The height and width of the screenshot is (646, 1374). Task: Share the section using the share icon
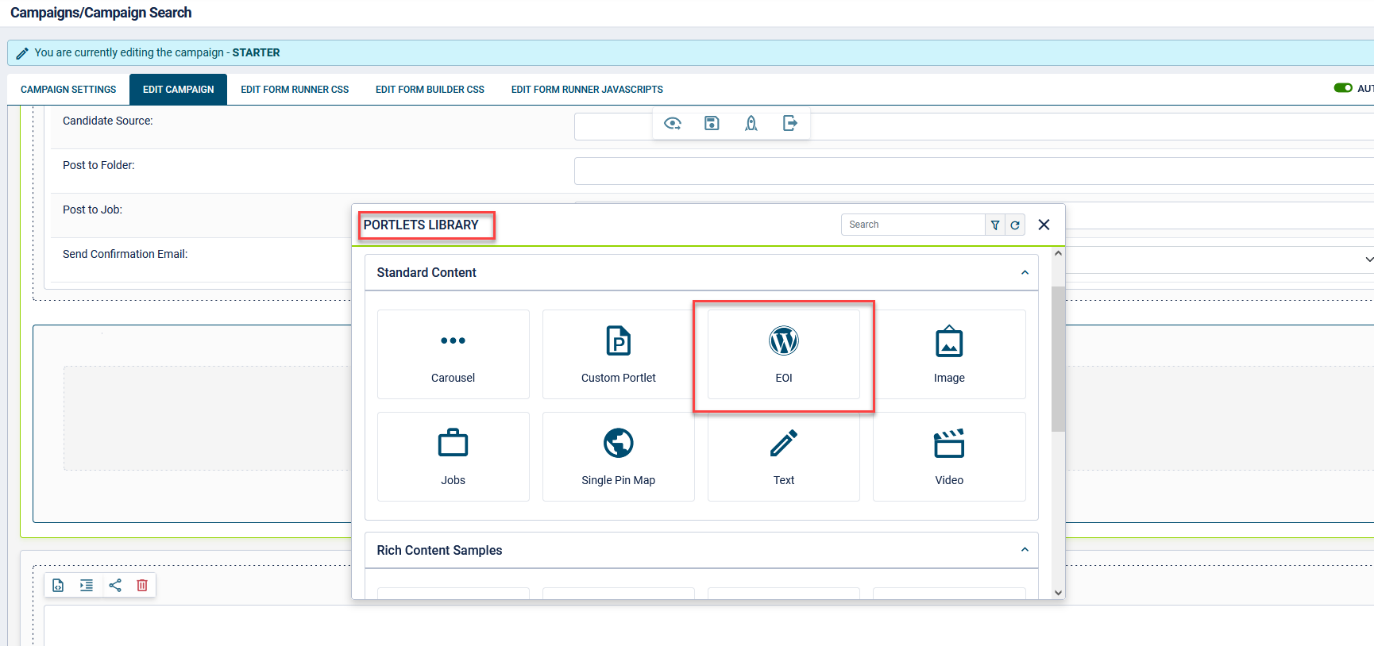click(115, 585)
